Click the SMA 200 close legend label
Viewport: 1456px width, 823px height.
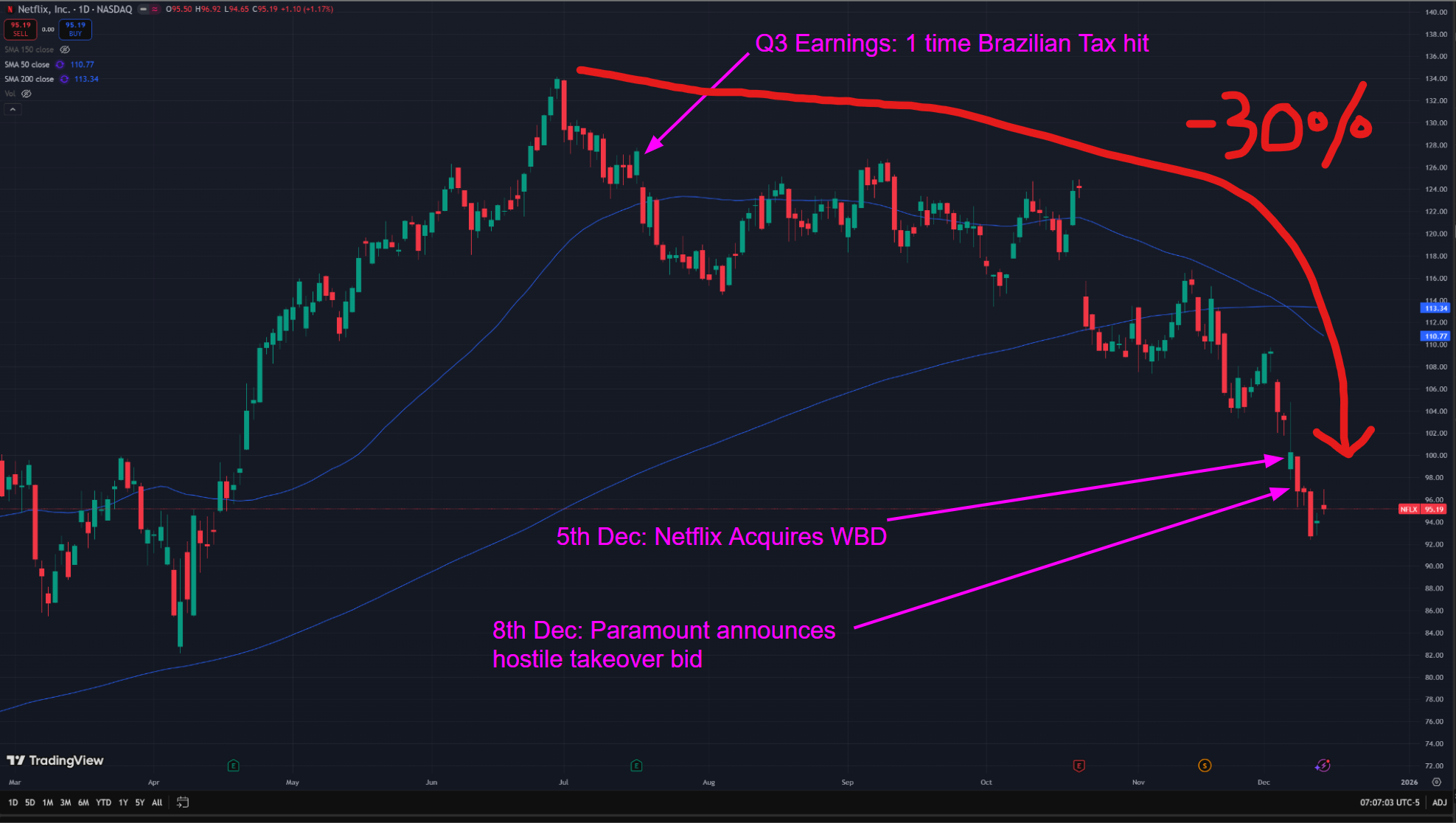[x=29, y=79]
